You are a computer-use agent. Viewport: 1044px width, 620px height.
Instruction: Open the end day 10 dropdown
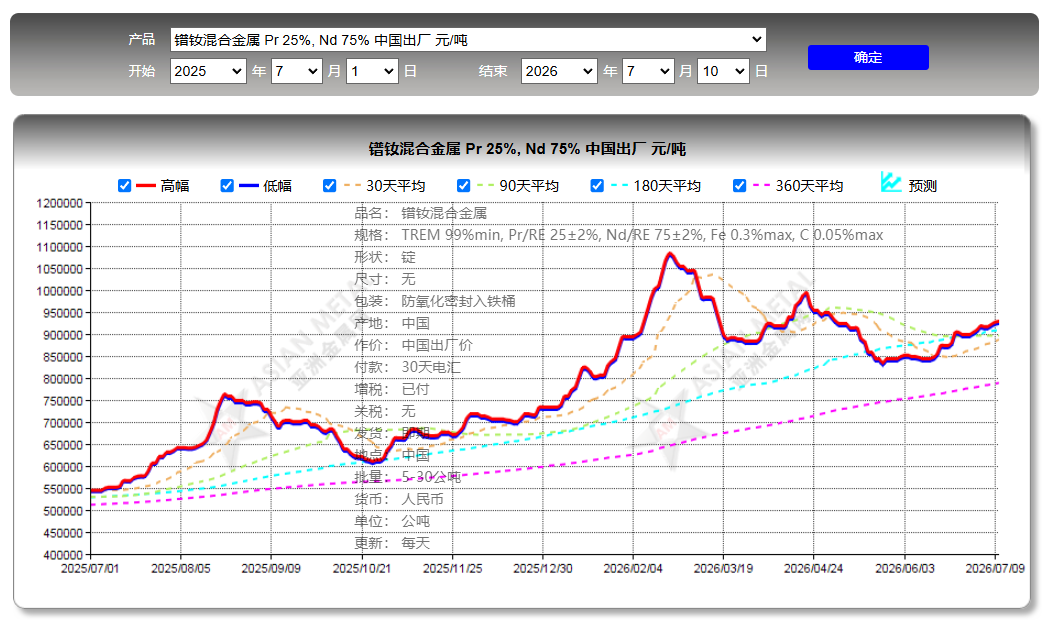(723, 71)
